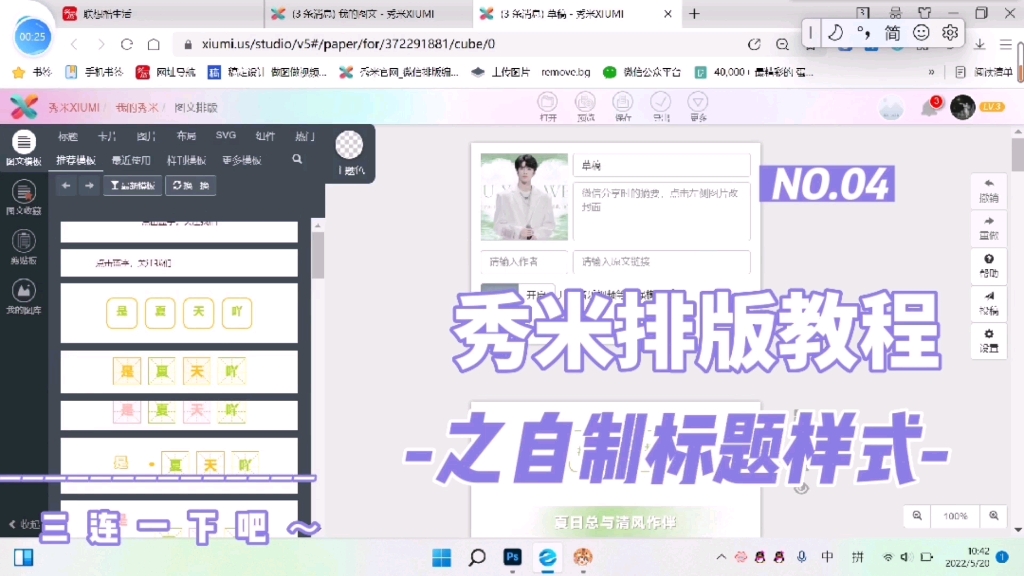Switch to the SVG template tab
This screenshot has width=1024, height=576.
[226, 136]
